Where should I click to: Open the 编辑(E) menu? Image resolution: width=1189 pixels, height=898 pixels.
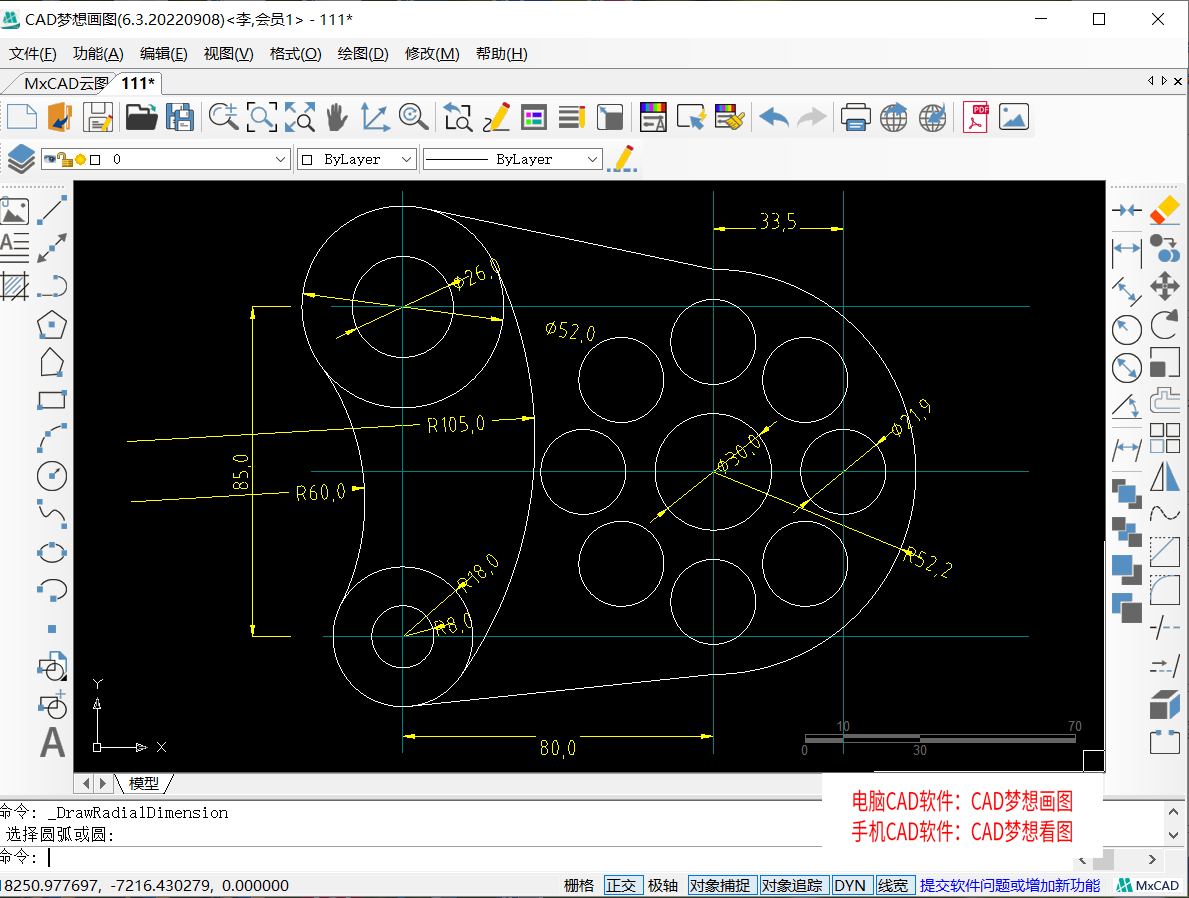click(x=164, y=54)
